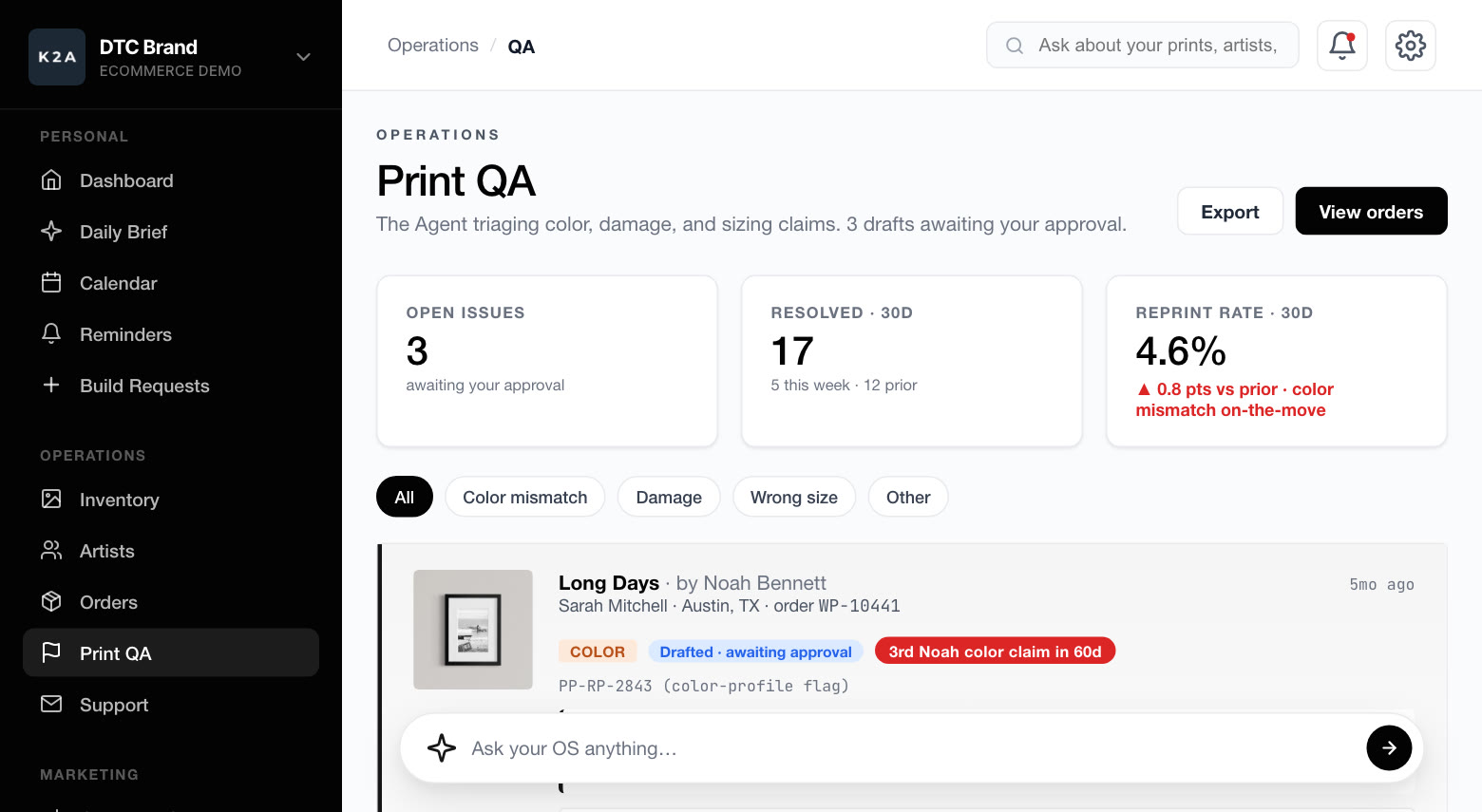Submit the Ask your OS arrow button
Viewport: 1482px width, 812px height.
[1389, 748]
